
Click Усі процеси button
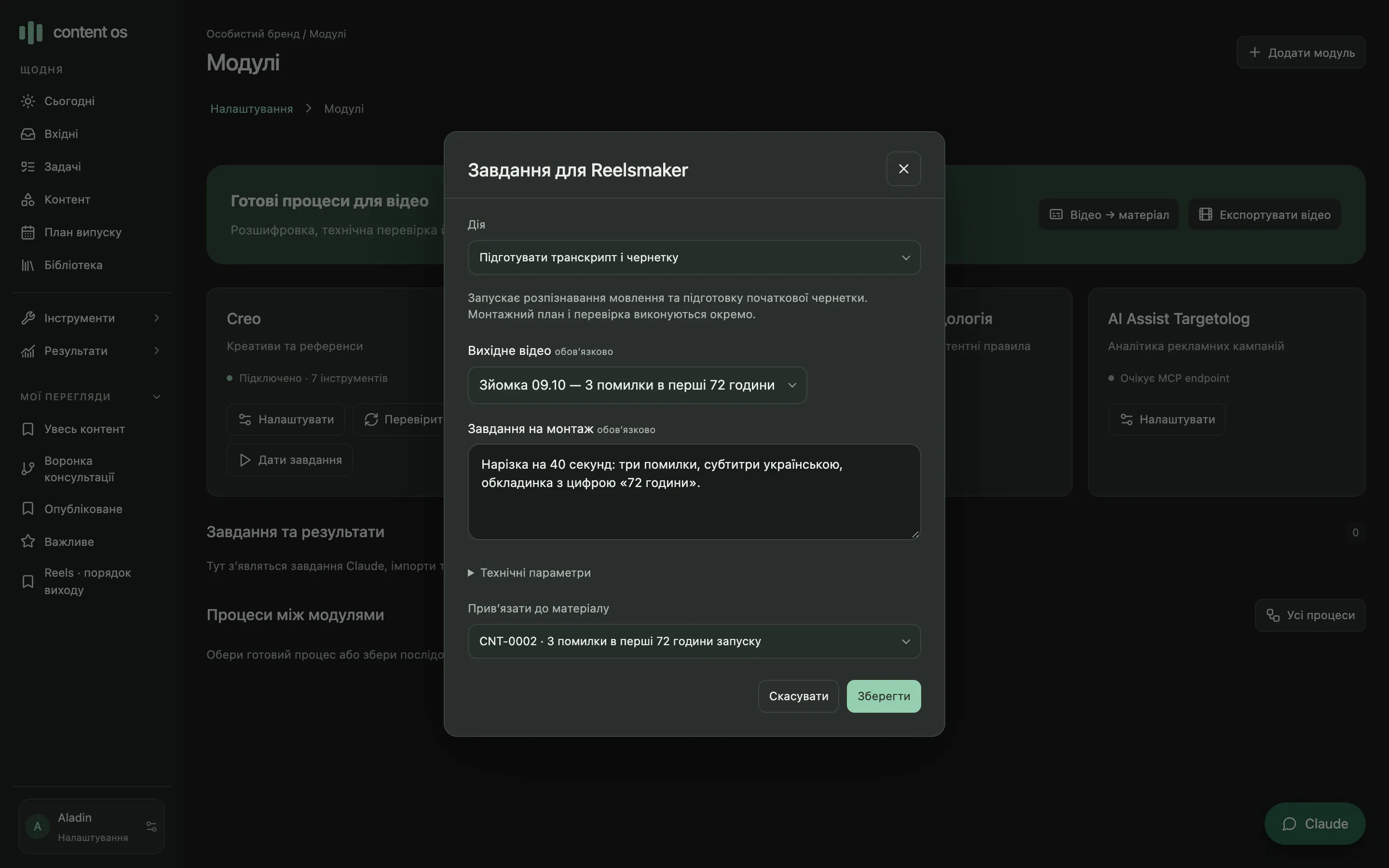click(x=1310, y=615)
